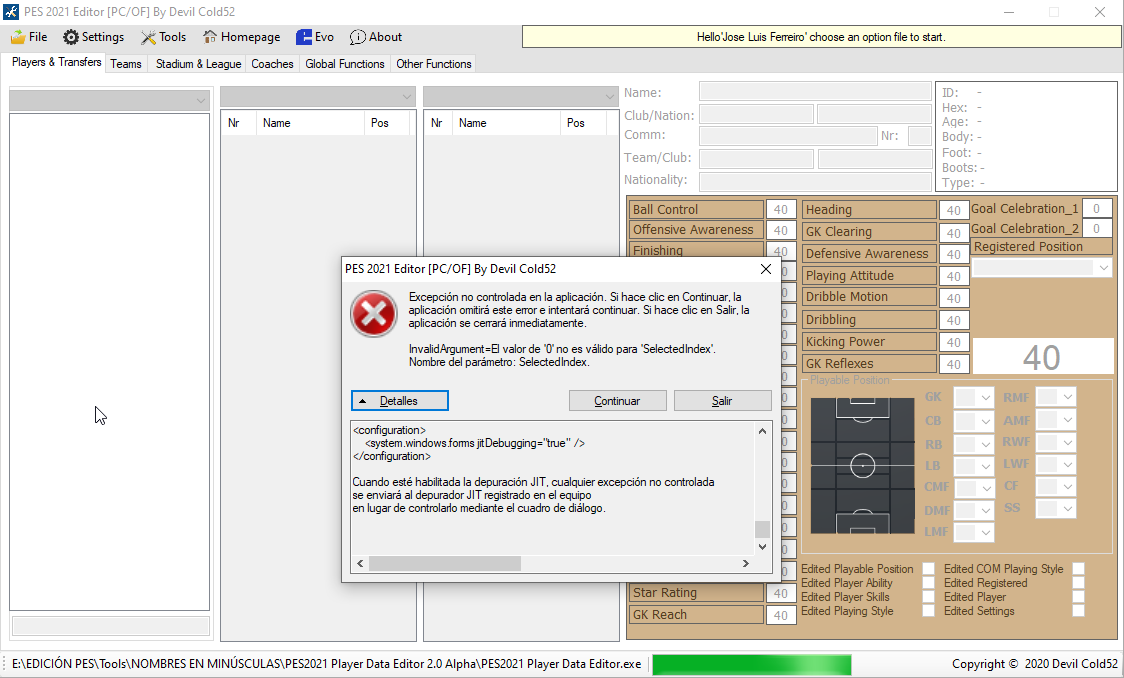Open the Stadium & League tab
1124x678 pixels.
199,64
